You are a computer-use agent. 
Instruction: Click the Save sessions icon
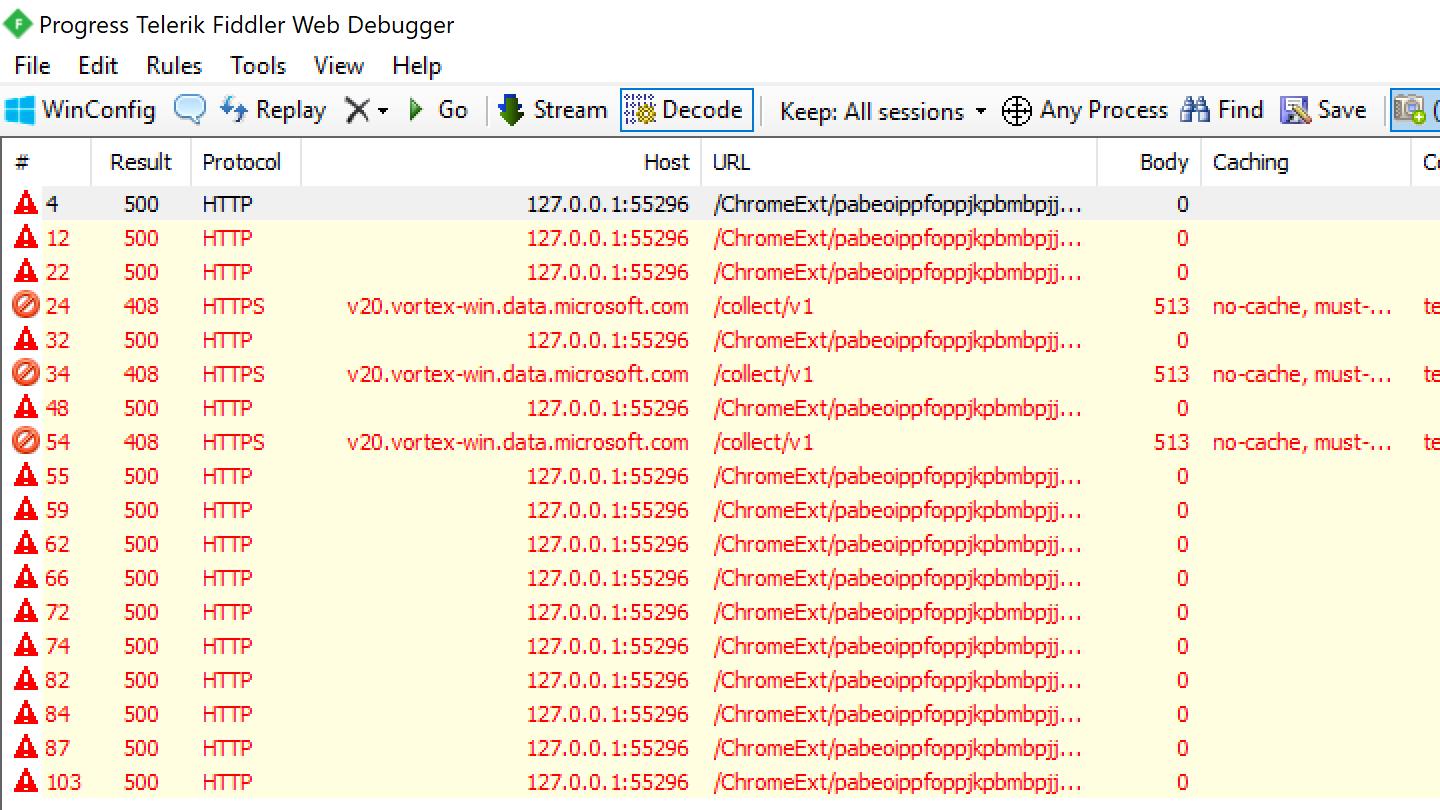click(1295, 110)
